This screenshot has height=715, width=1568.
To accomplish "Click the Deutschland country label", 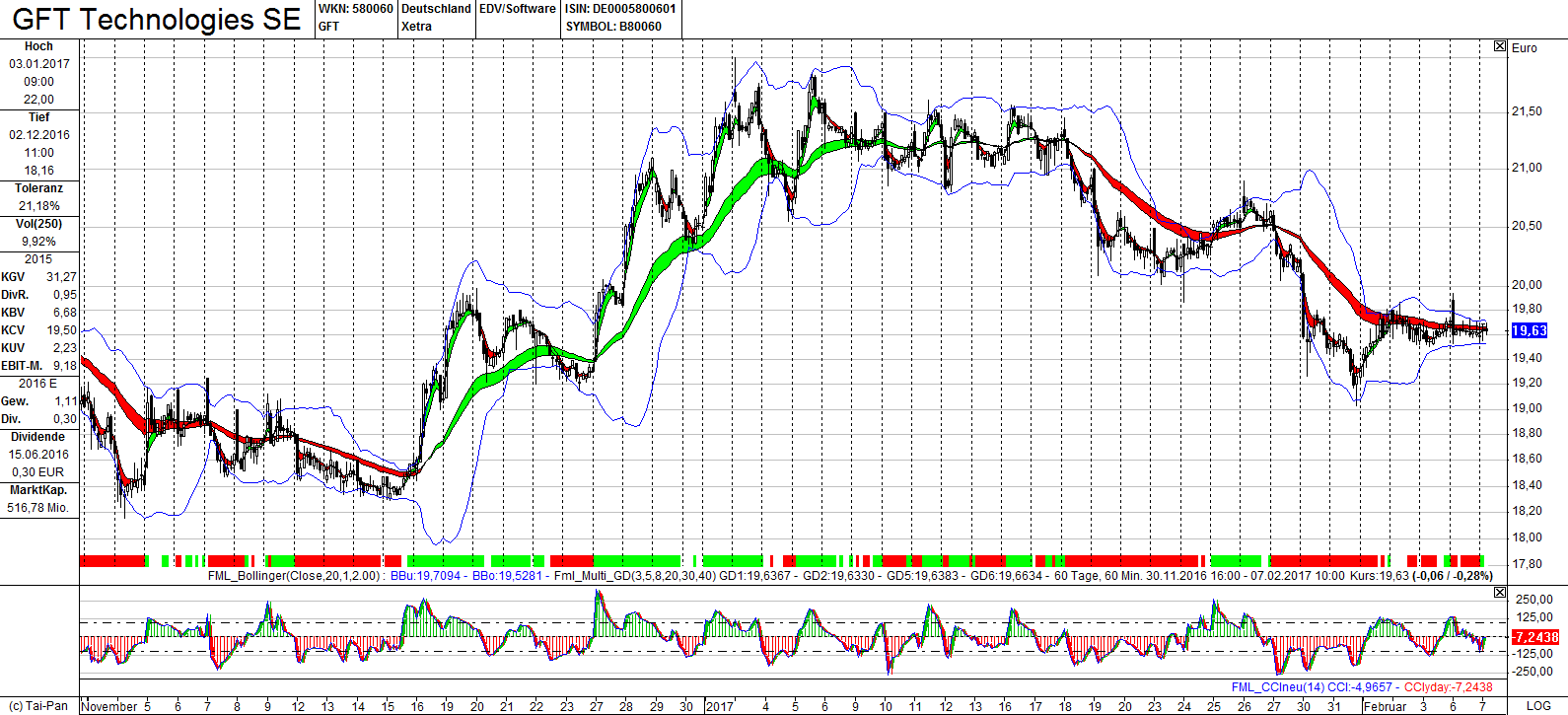I will pos(436,9).
